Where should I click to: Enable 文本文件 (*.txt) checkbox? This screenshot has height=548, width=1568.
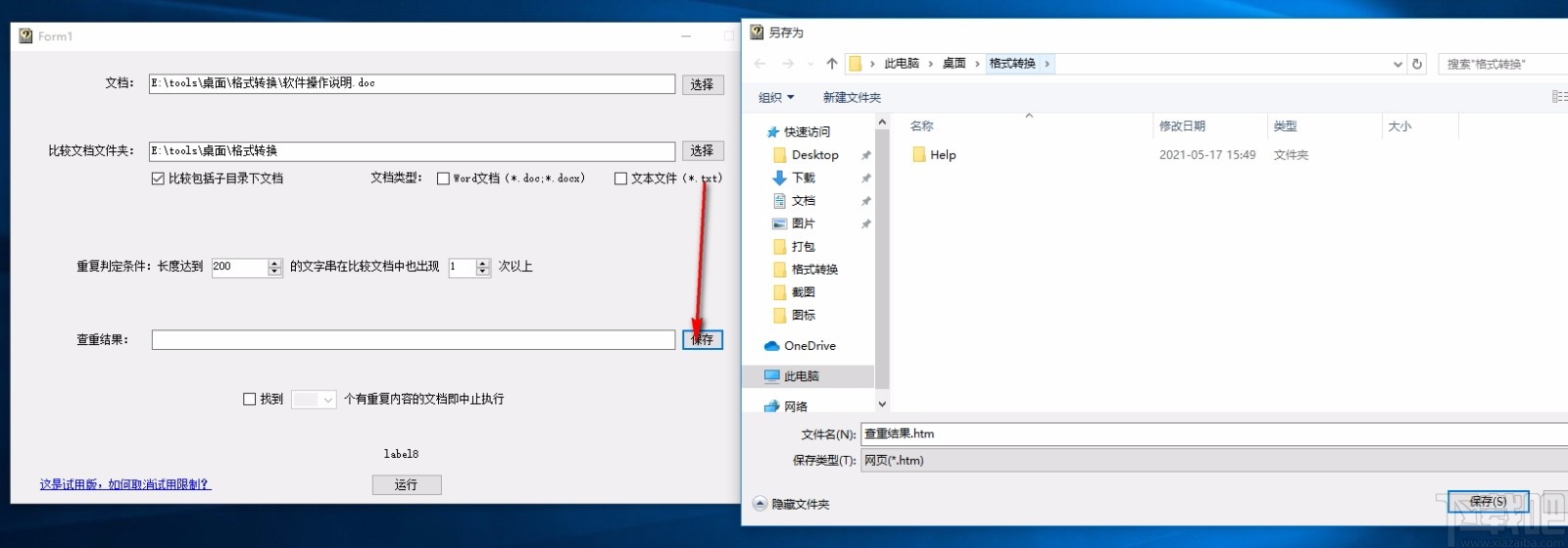(620, 178)
